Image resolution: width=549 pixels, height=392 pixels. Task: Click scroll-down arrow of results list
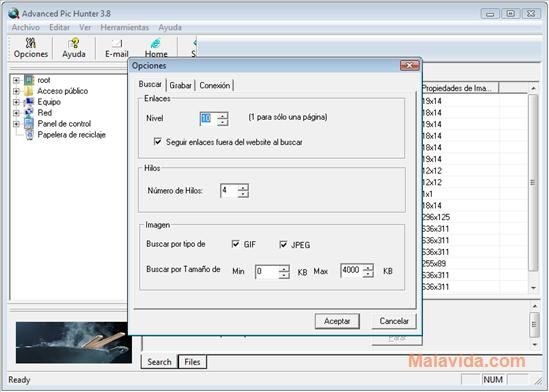pyautogui.click(x=534, y=288)
